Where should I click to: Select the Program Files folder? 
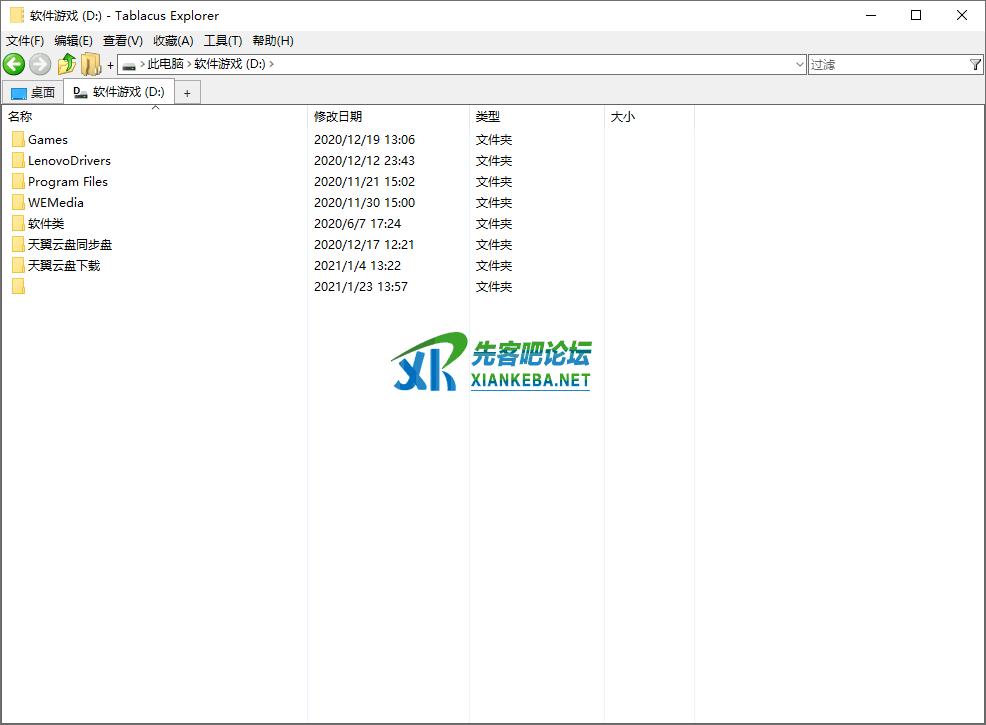(x=67, y=182)
